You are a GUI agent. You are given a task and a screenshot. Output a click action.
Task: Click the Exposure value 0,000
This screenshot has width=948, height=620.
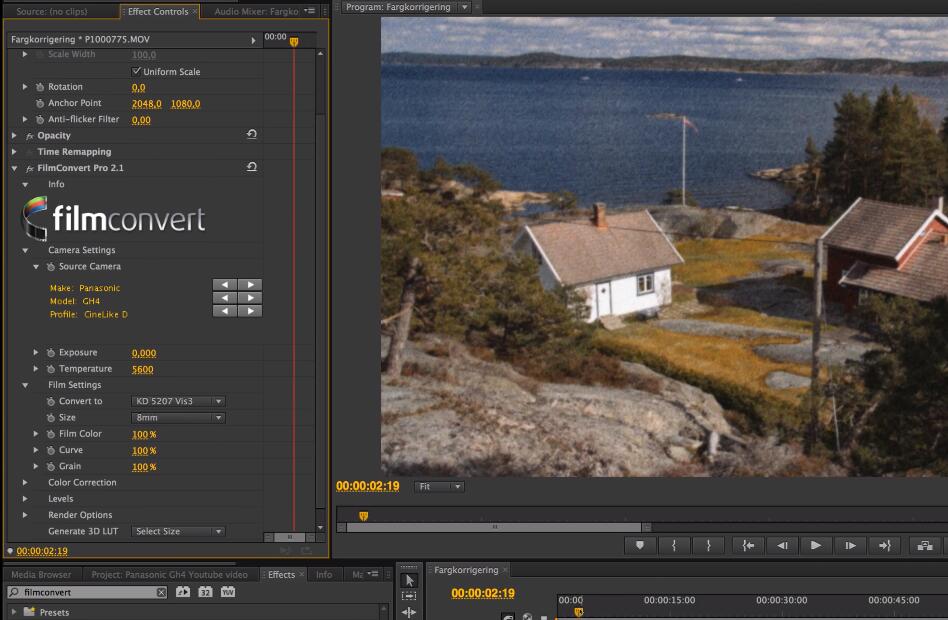(144, 353)
